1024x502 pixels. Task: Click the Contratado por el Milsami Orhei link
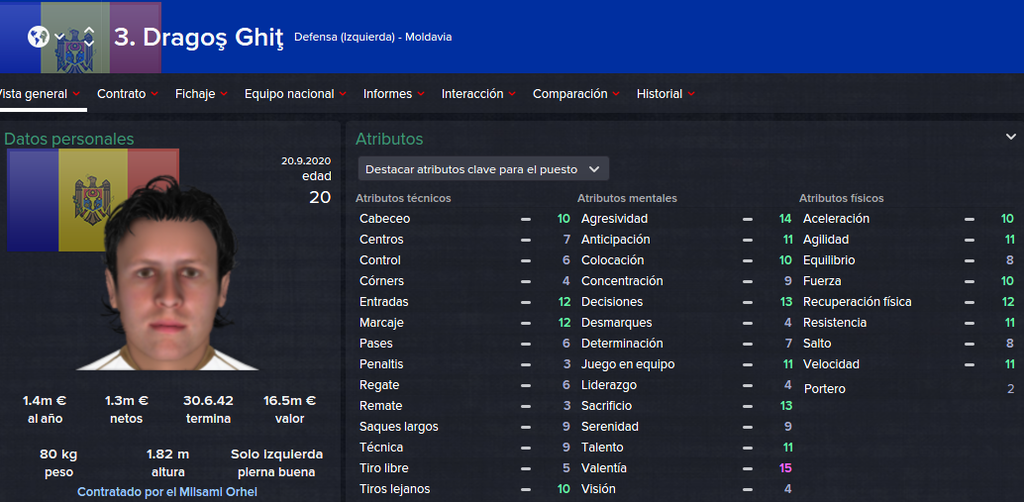coord(167,492)
